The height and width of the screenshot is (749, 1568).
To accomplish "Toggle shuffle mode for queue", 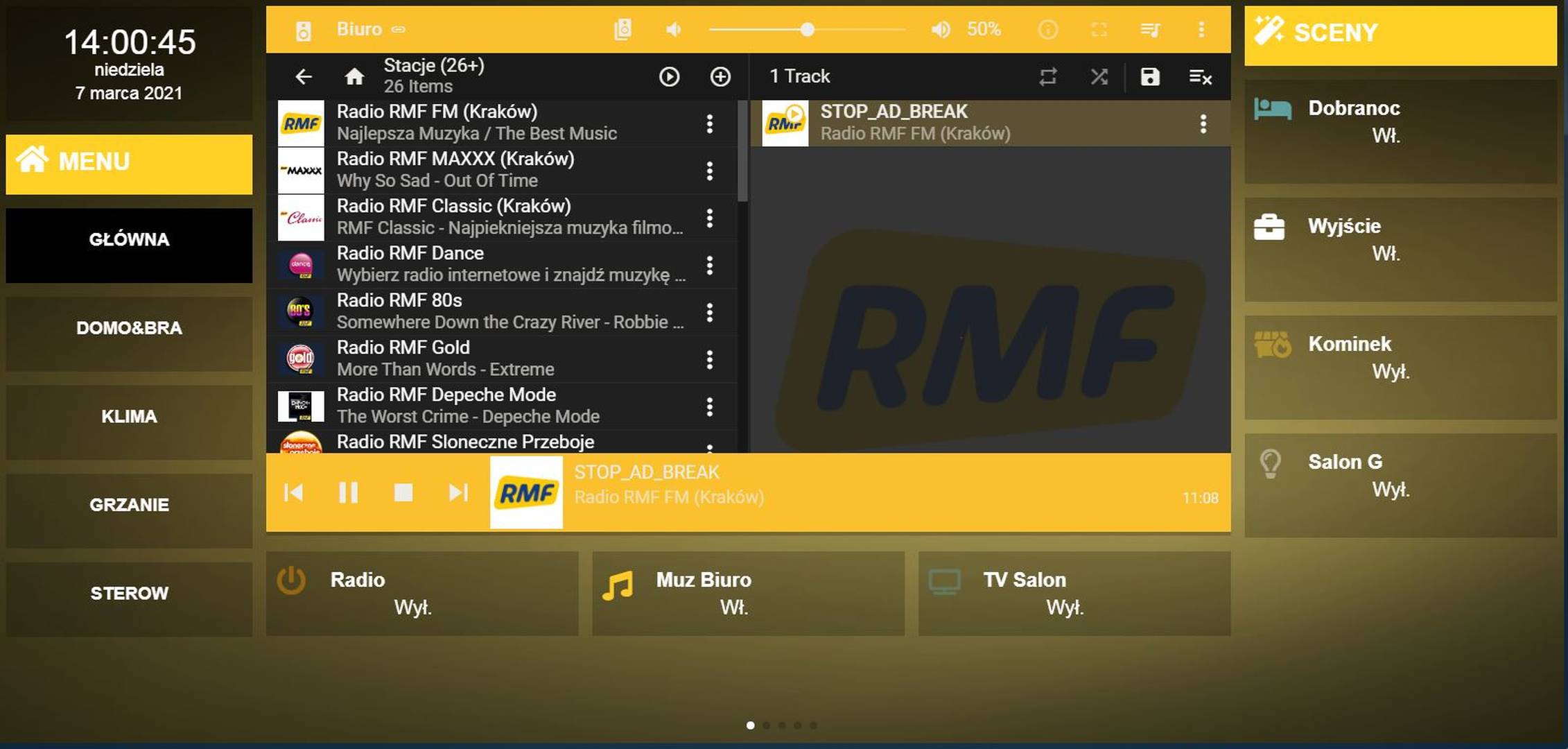I will tap(1099, 76).
